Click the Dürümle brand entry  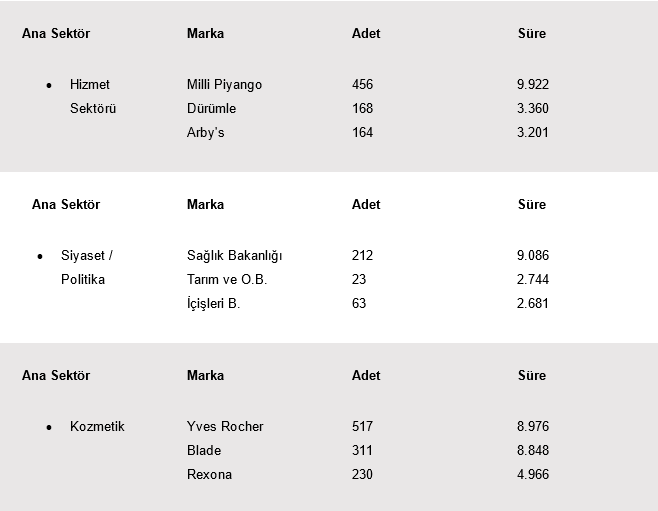click(x=212, y=108)
